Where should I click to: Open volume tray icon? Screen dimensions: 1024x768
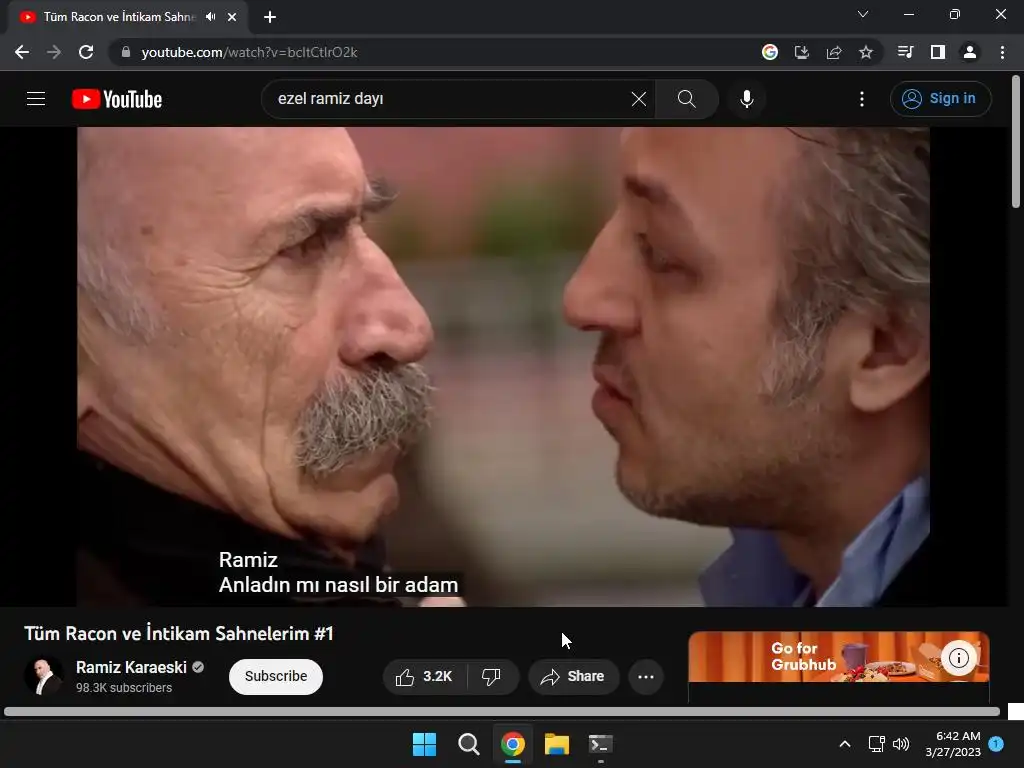(901, 744)
